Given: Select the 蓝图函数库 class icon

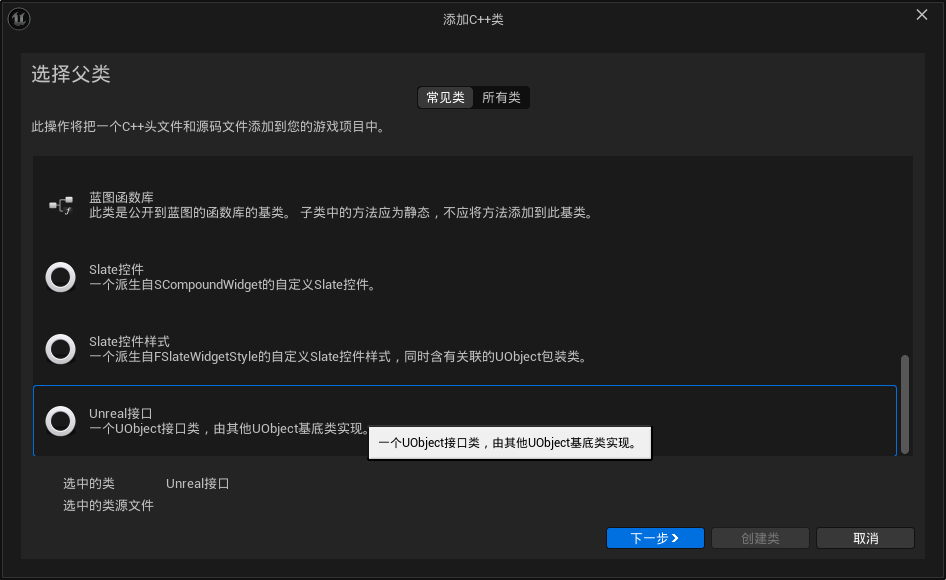Looking at the screenshot, I should point(61,205).
